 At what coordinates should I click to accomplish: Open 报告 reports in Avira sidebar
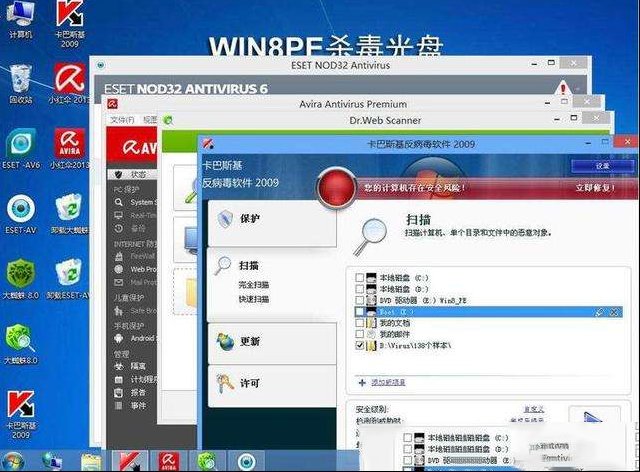pos(131,392)
